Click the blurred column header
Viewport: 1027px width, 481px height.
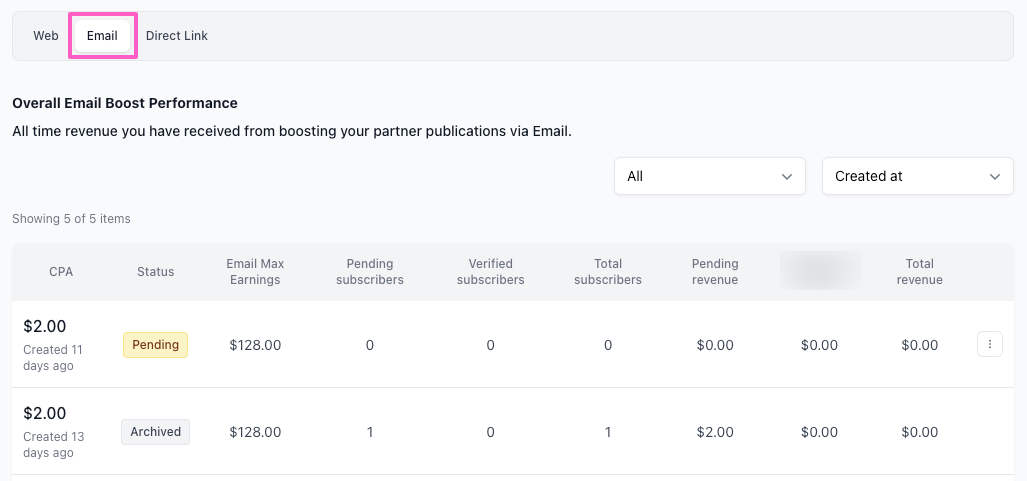(820, 271)
